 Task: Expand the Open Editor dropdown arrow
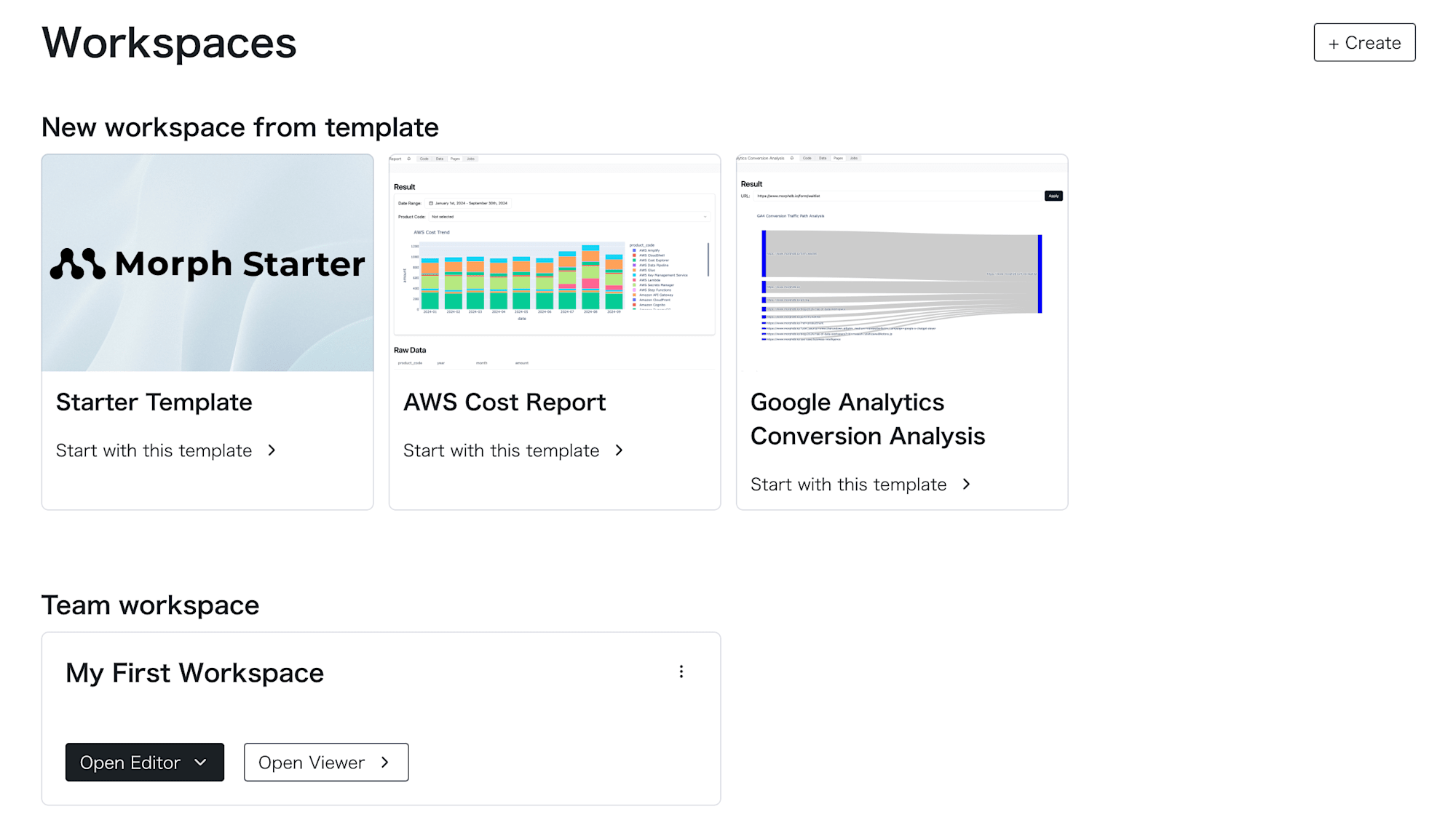[x=201, y=763]
